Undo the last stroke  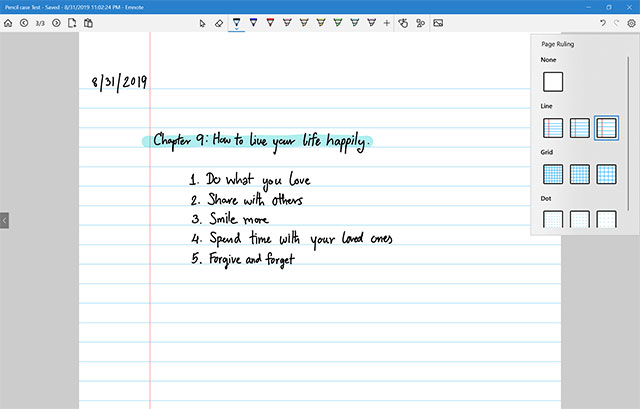602,22
